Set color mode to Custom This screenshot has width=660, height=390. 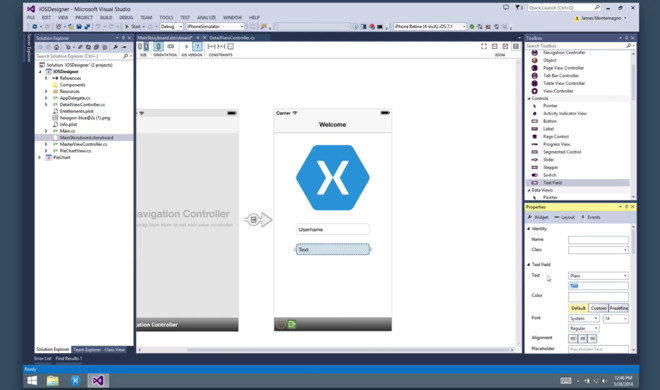click(599, 308)
